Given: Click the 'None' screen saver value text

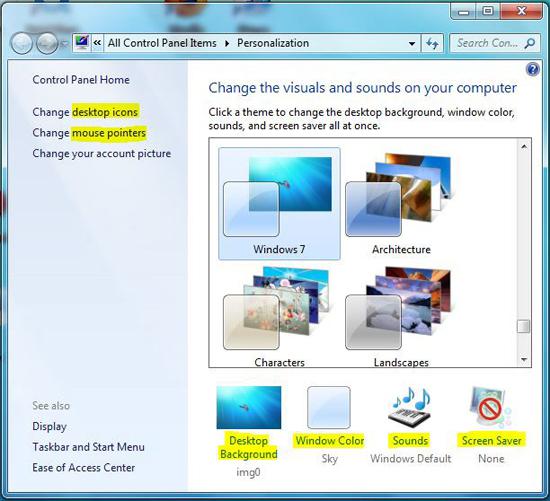Looking at the screenshot, I should pyautogui.click(x=491, y=459).
